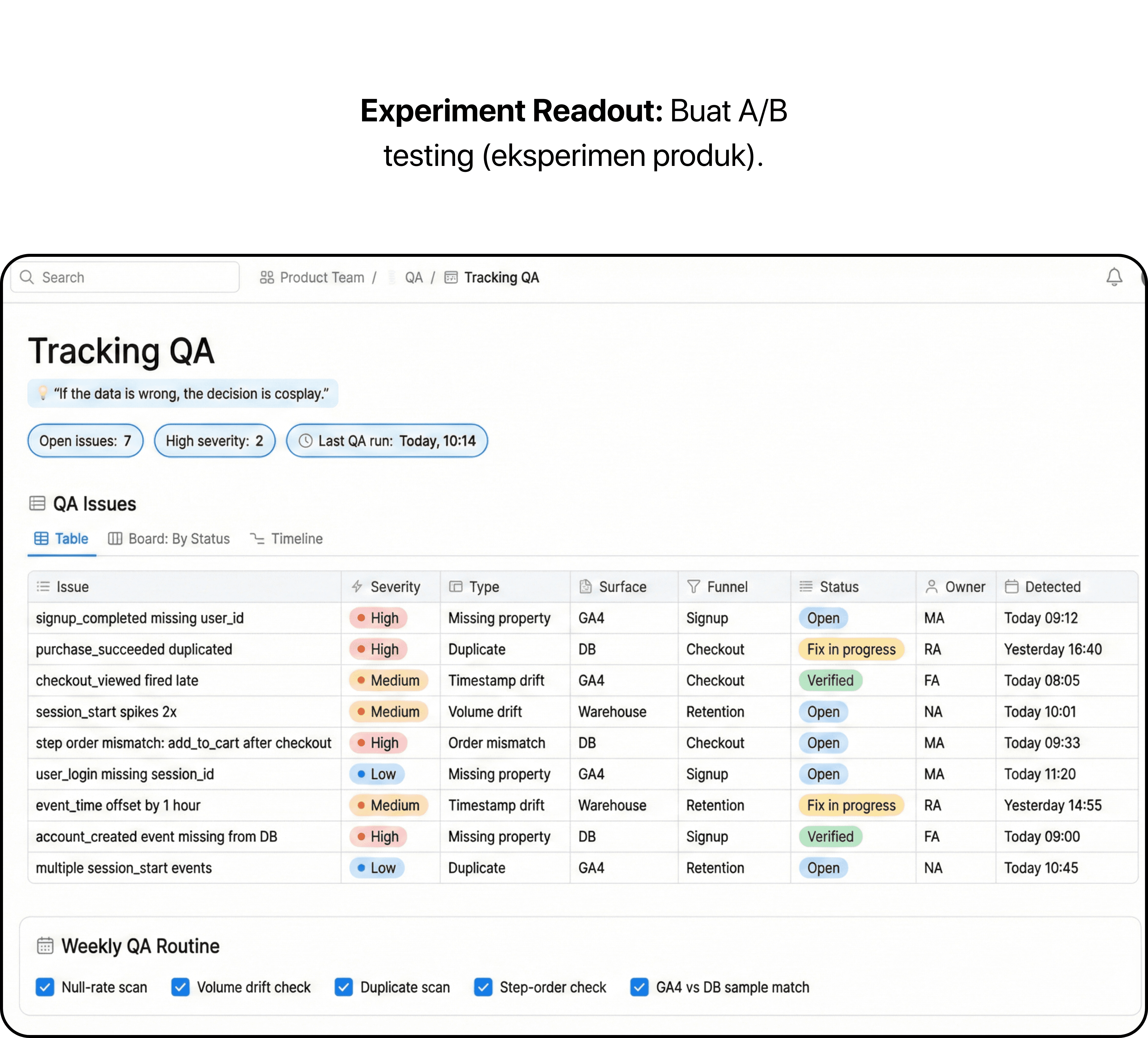Click the Detected column calendar icon
1148x1038 pixels.
[1011, 587]
